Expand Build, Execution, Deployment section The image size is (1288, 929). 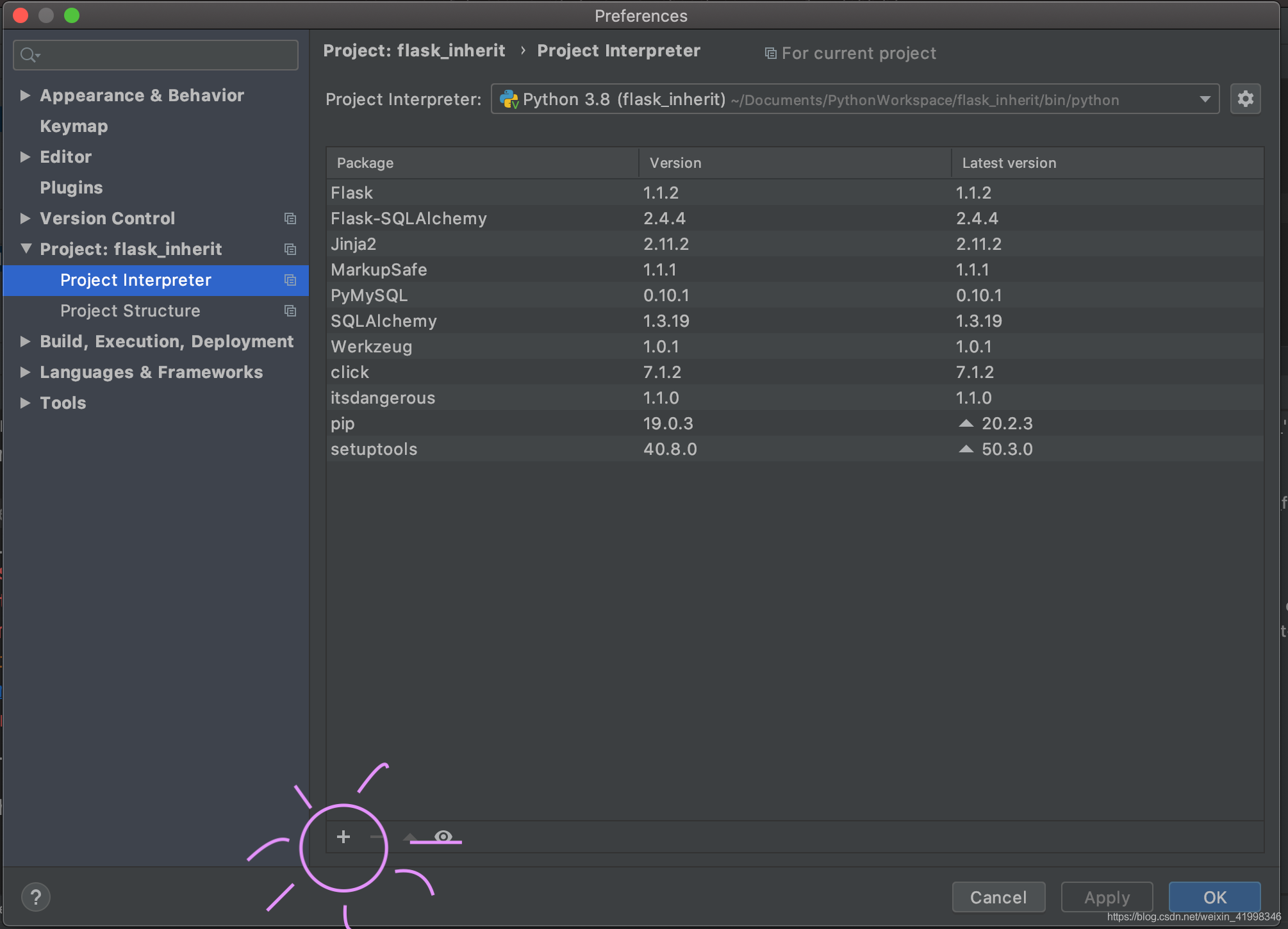[25, 341]
